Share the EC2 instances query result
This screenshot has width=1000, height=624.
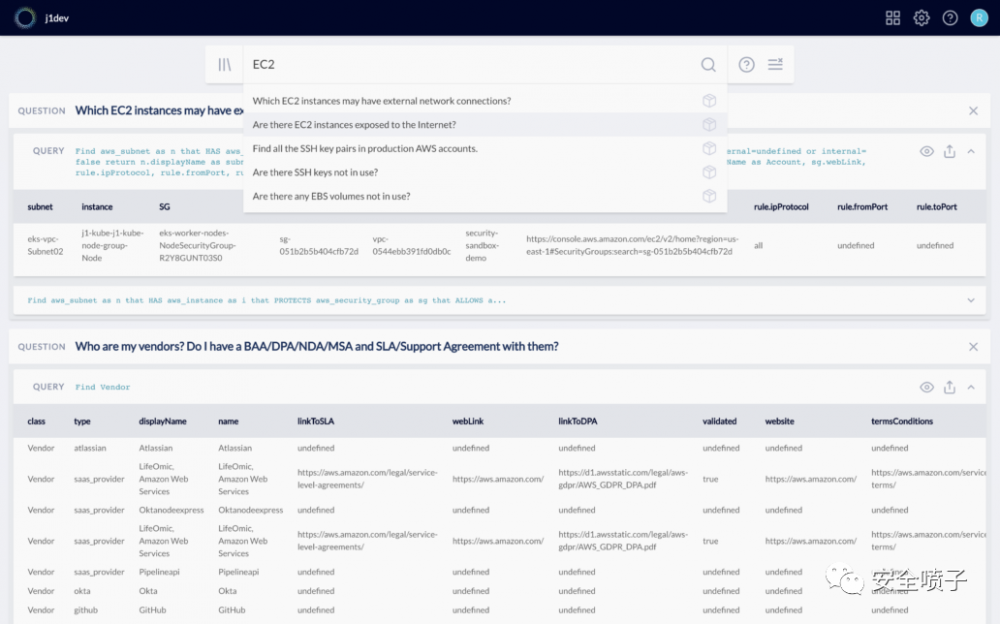tap(950, 151)
